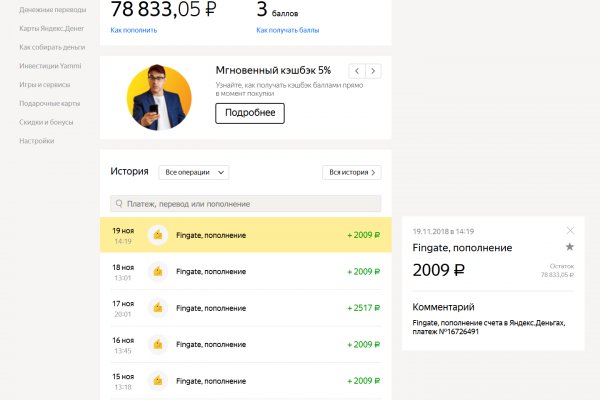Open Карты Яндекс.Денег in sidebar
Viewport: 600px width, 400px height.
[x=51, y=28]
